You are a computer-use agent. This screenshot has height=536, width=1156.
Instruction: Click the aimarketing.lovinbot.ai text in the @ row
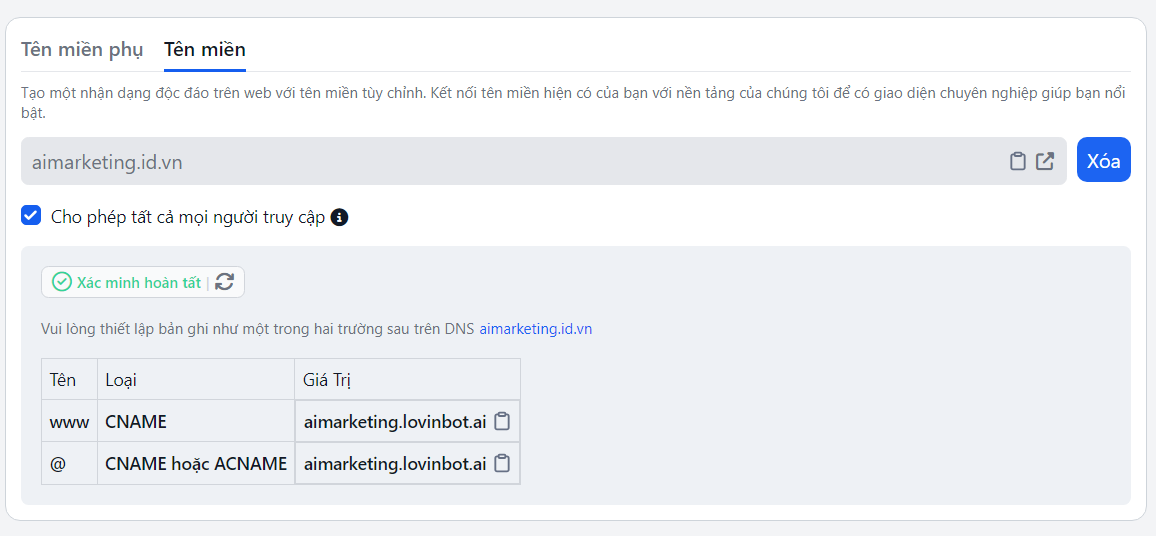pyautogui.click(x=395, y=464)
